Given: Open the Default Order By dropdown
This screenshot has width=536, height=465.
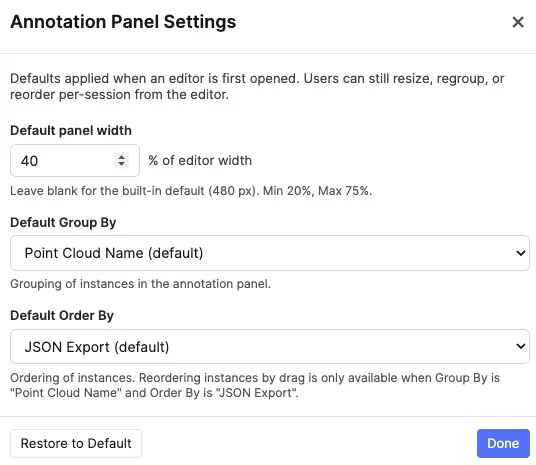Looking at the screenshot, I should pos(270,346).
